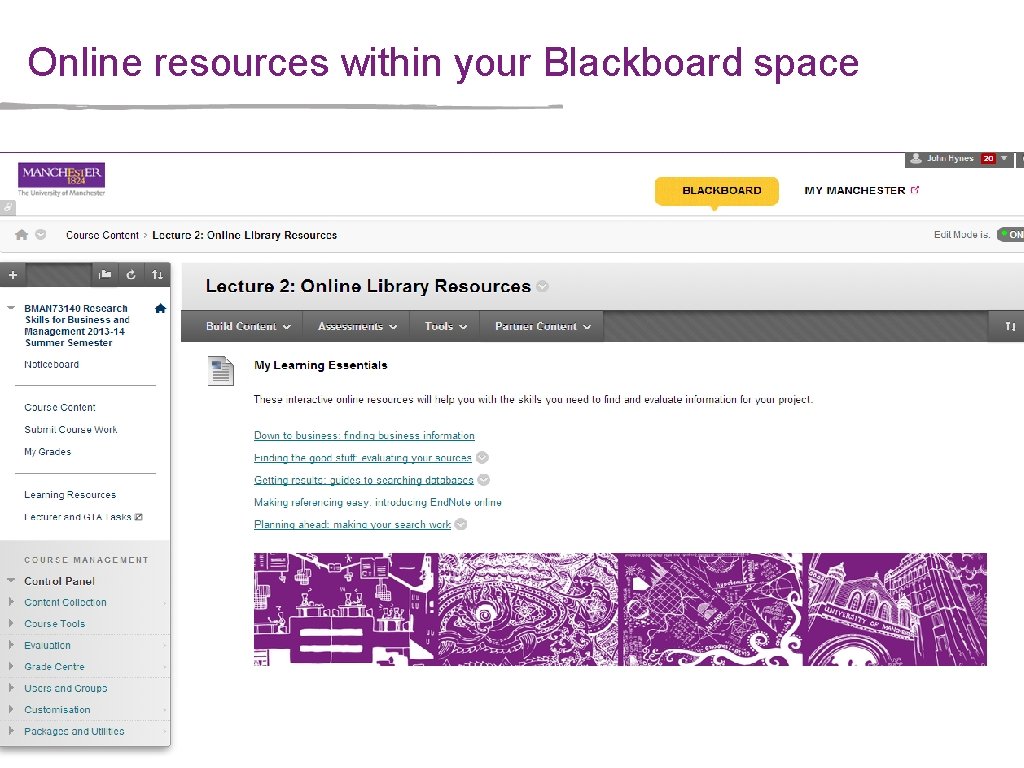Click the BMAN73140 Research Skills course title
Screen dimensions: 1024x768
pos(76,325)
